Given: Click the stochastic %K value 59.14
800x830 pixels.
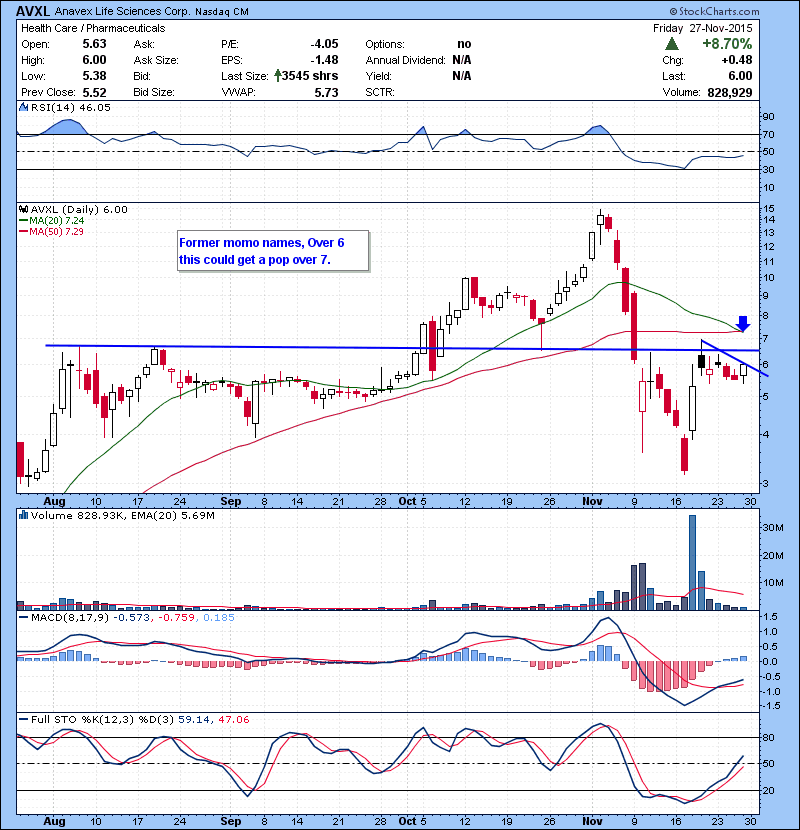Looking at the screenshot, I should tap(194, 719).
